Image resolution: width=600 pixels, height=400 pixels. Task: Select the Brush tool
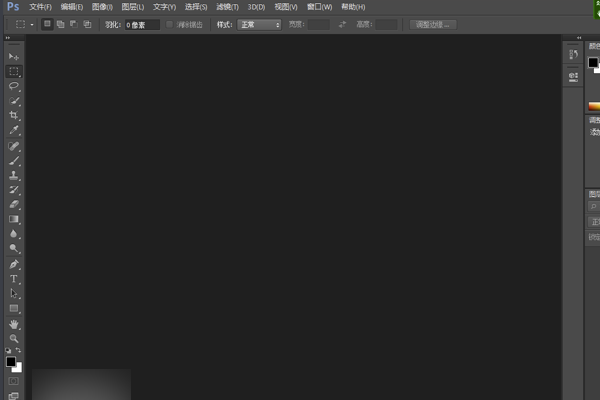pos(14,161)
